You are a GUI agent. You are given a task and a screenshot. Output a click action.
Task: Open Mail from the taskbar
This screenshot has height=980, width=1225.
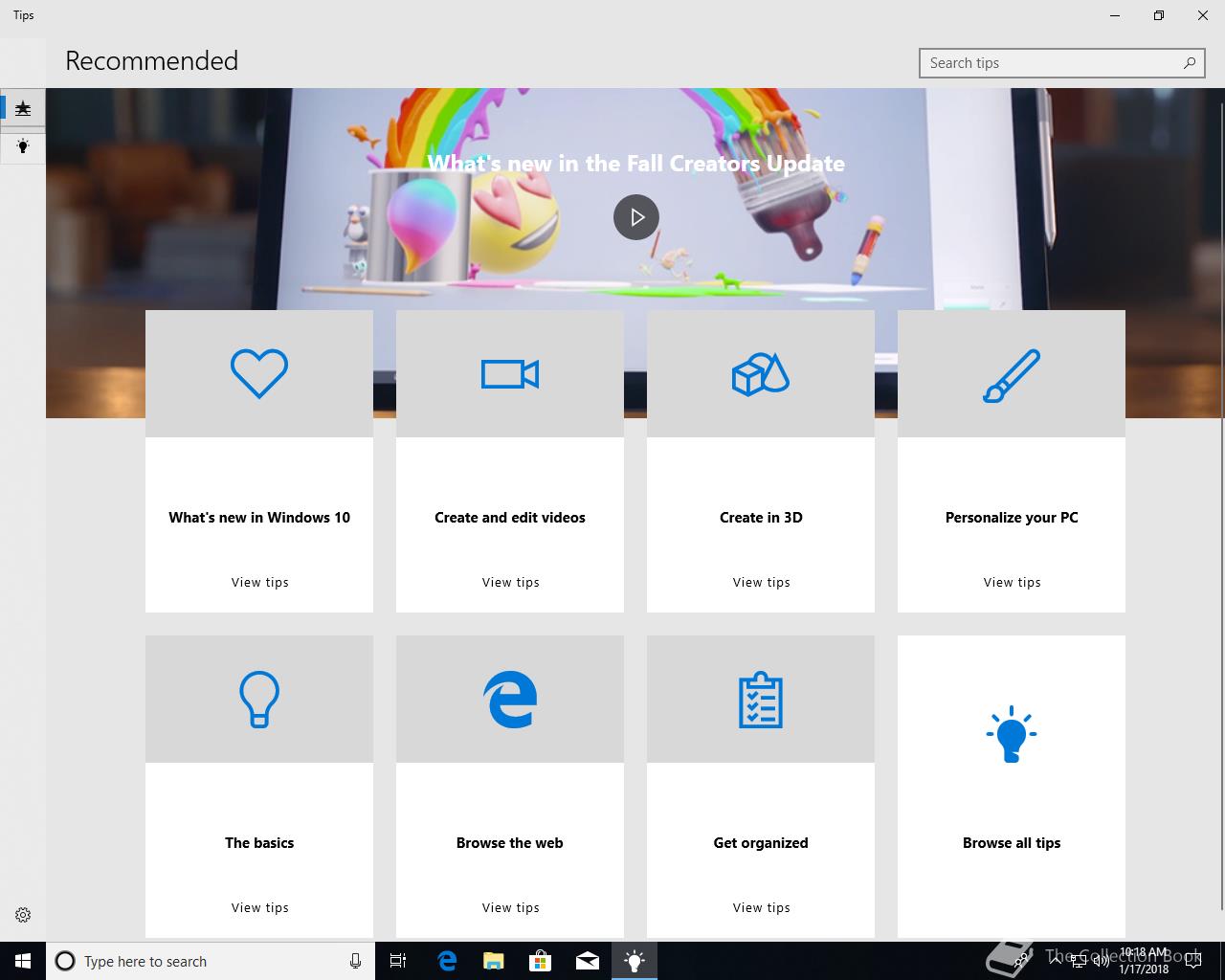588,961
